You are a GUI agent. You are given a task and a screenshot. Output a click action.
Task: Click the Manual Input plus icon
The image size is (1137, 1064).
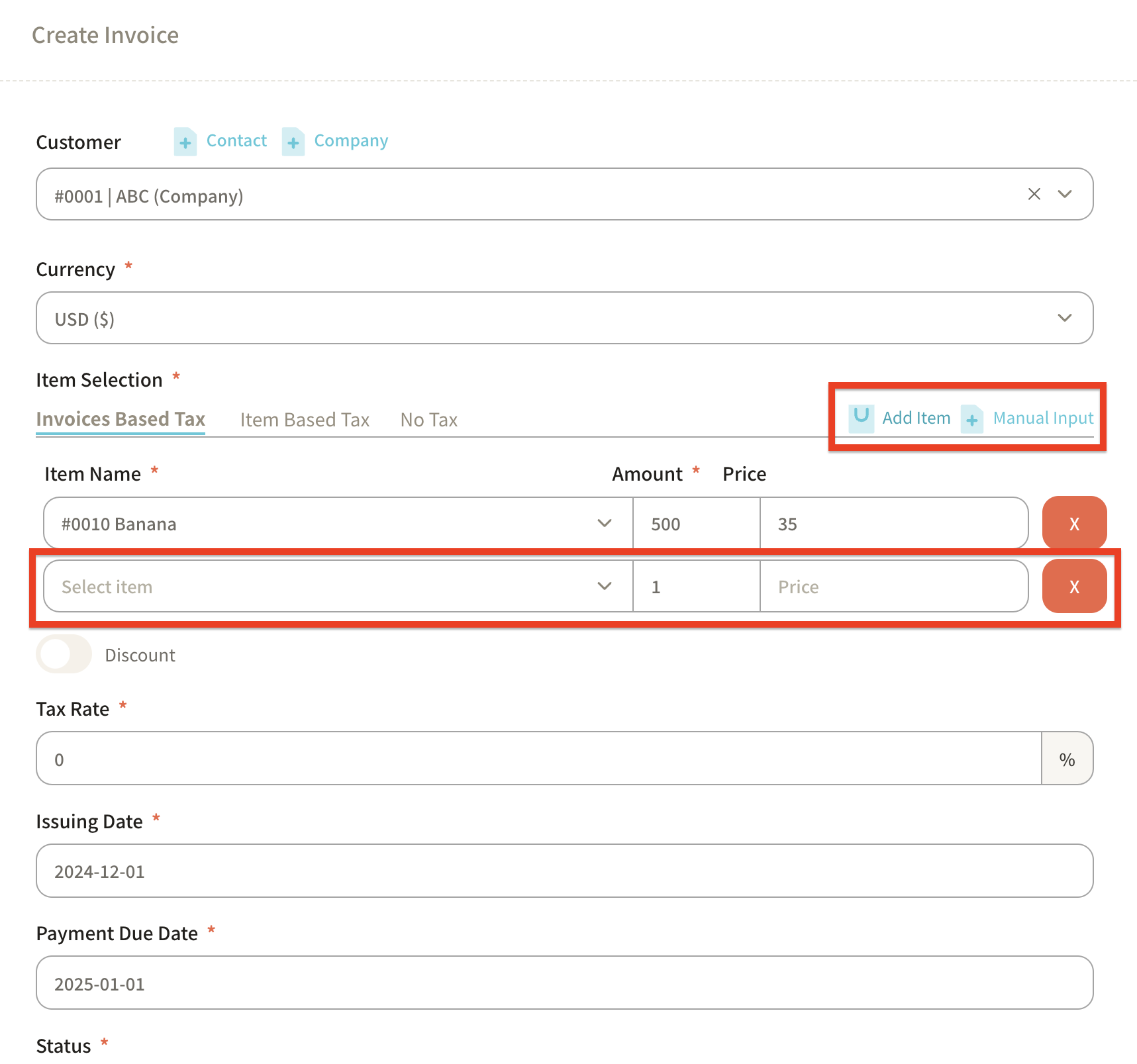coord(971,419)
